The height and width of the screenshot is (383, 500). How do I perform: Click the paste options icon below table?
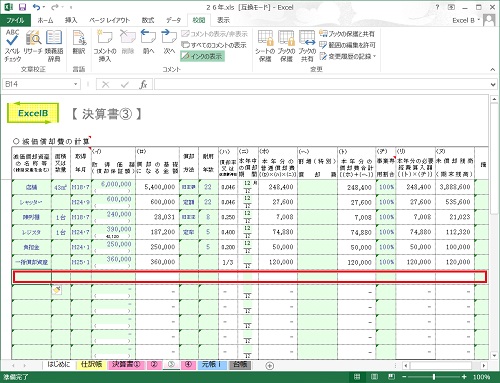57,290
